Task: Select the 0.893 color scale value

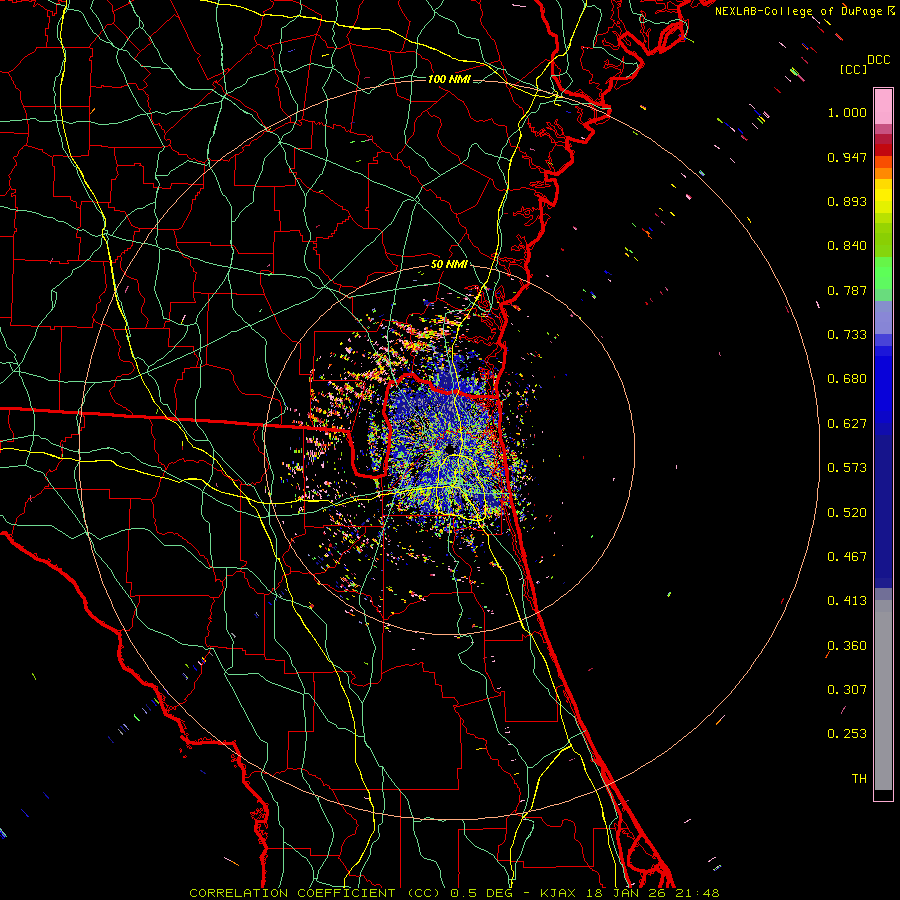Action: 847,201
